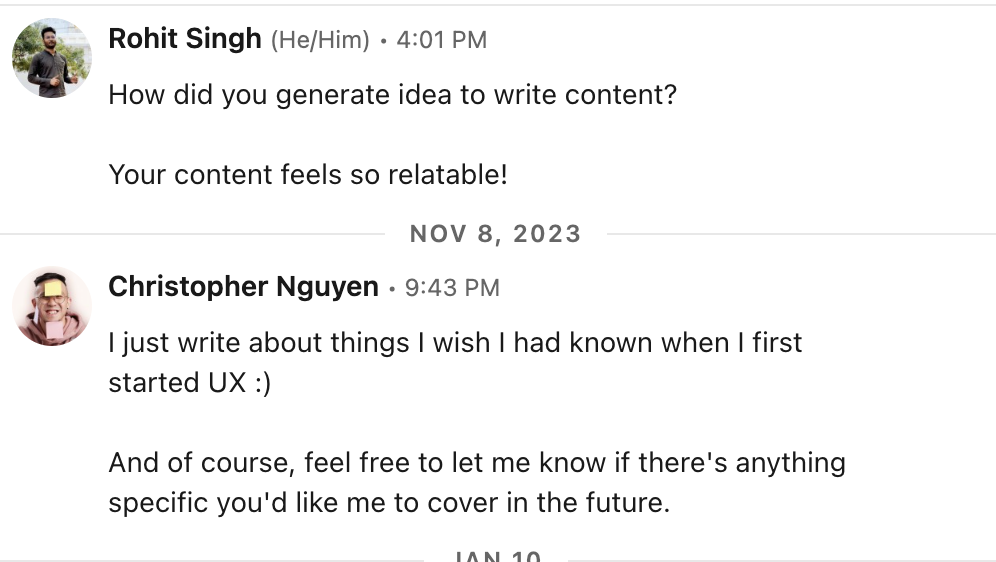Image resolution: width=996 pixels, height=562 pixels.
Task: Click the word "anything" in Christopher's reply
Action: [x=790, y=463]
